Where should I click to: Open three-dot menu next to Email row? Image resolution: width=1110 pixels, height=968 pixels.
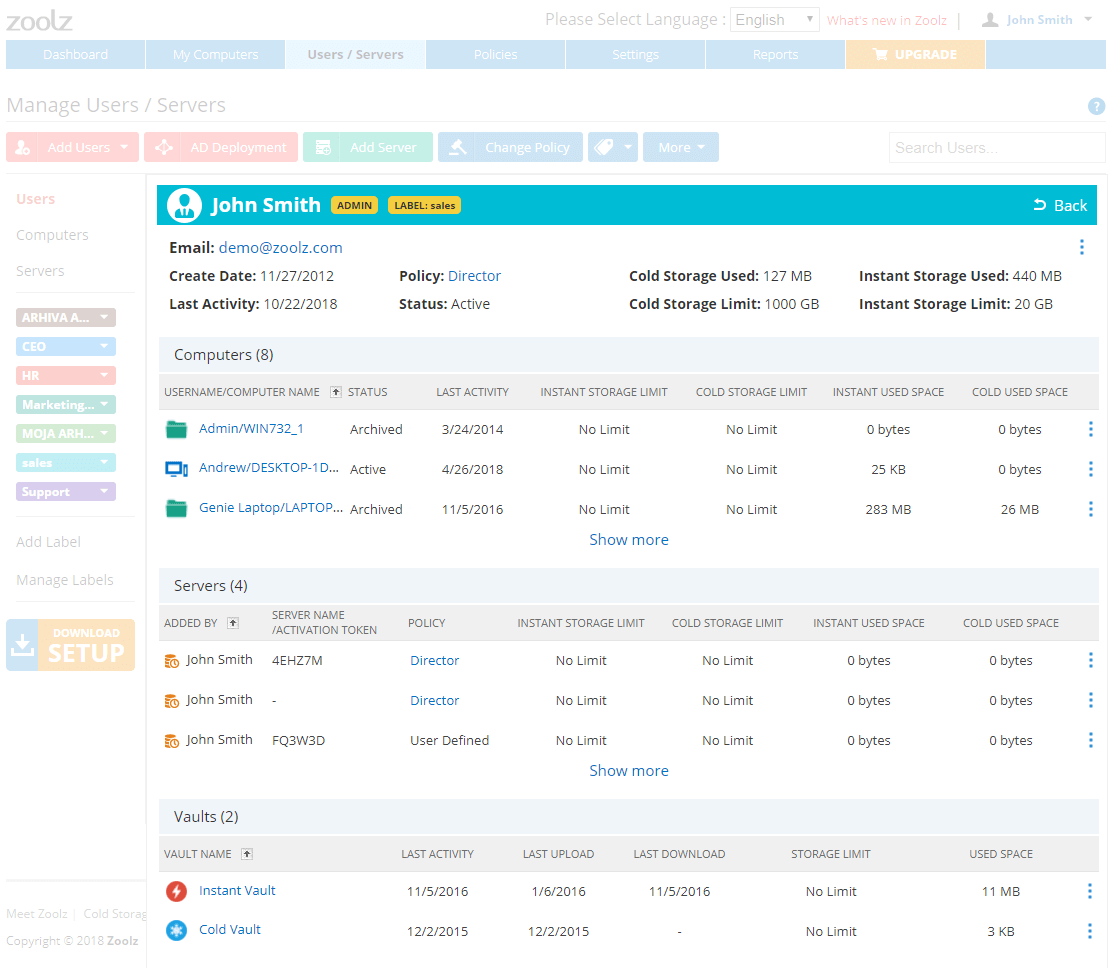[1081, 247]
